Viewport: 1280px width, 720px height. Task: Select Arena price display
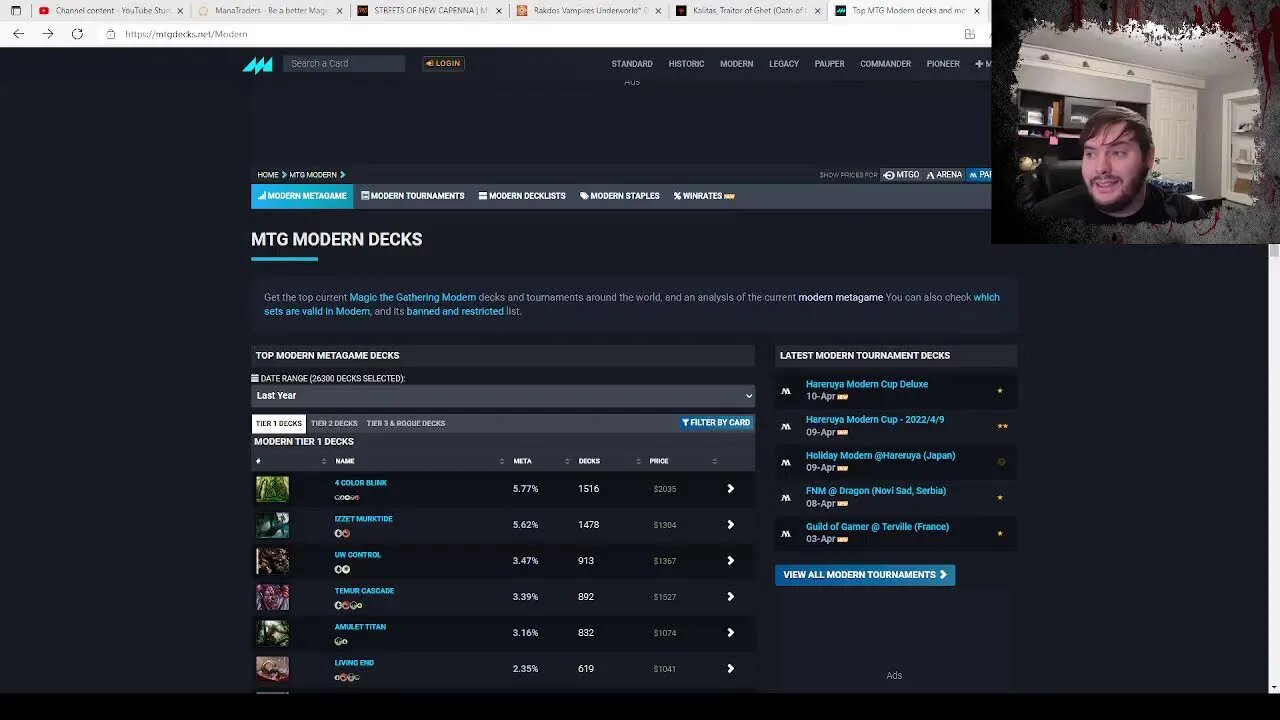click(944, 175)
